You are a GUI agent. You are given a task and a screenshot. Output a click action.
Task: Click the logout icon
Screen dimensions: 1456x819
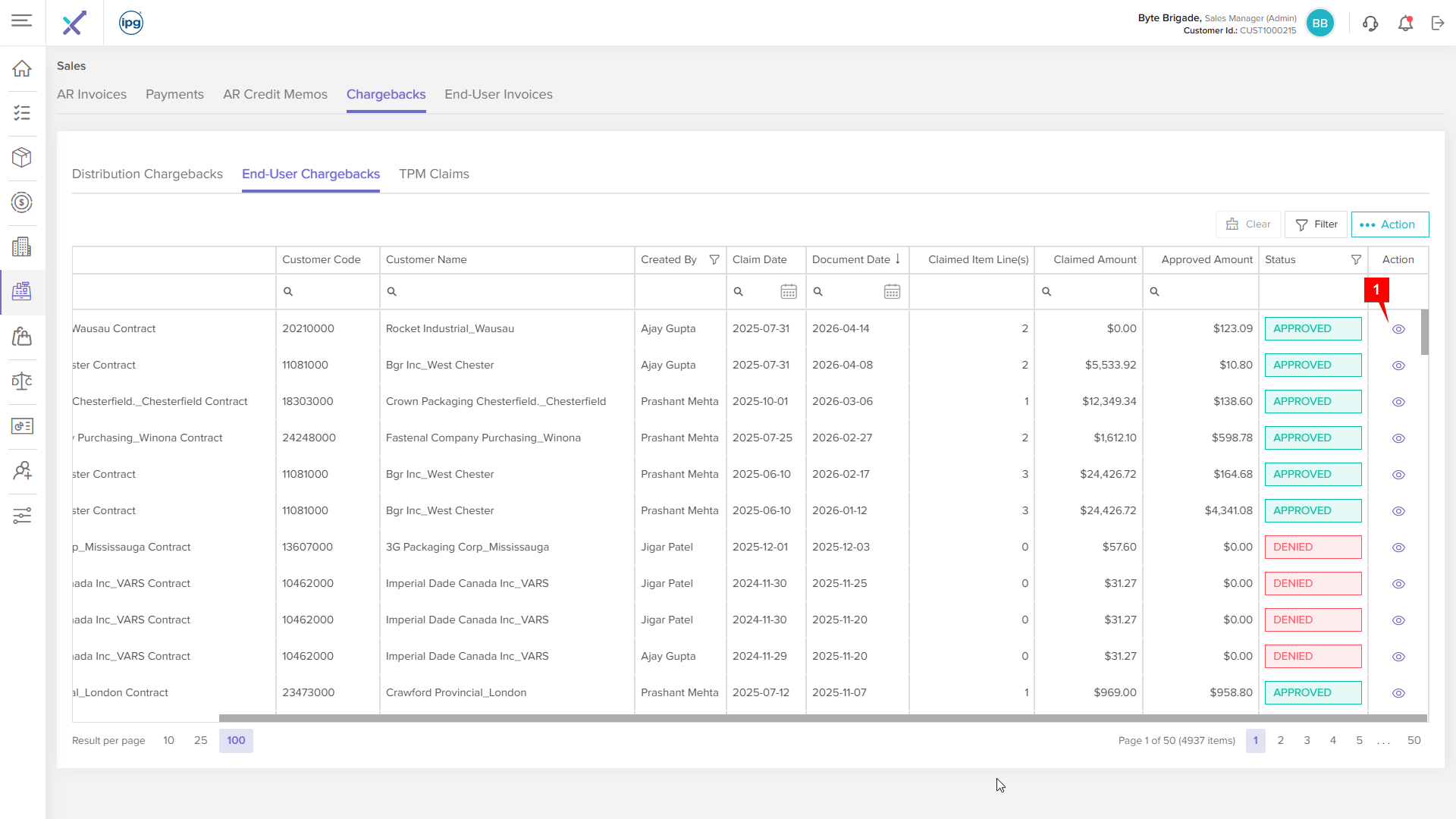coord(1438,24)
